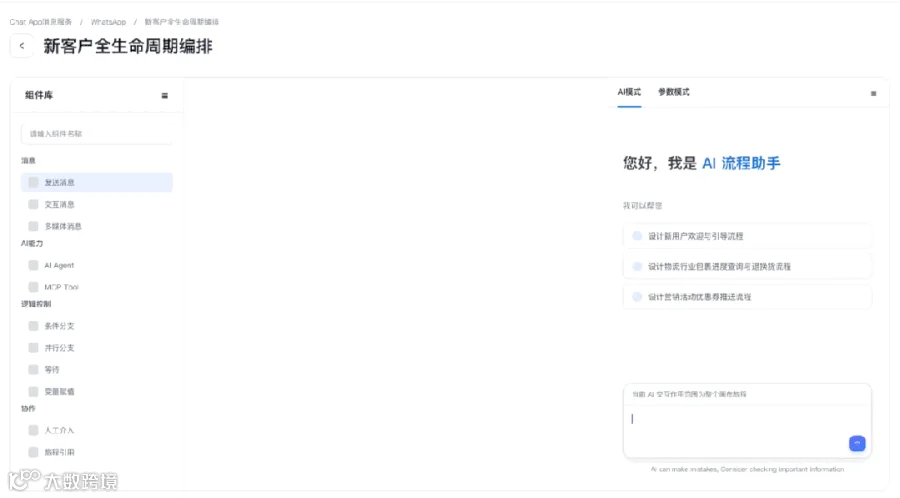Collapse the AI assistant panel via its top-right icon
Screen dimensions: 900x498
click(x=873, y=94)
